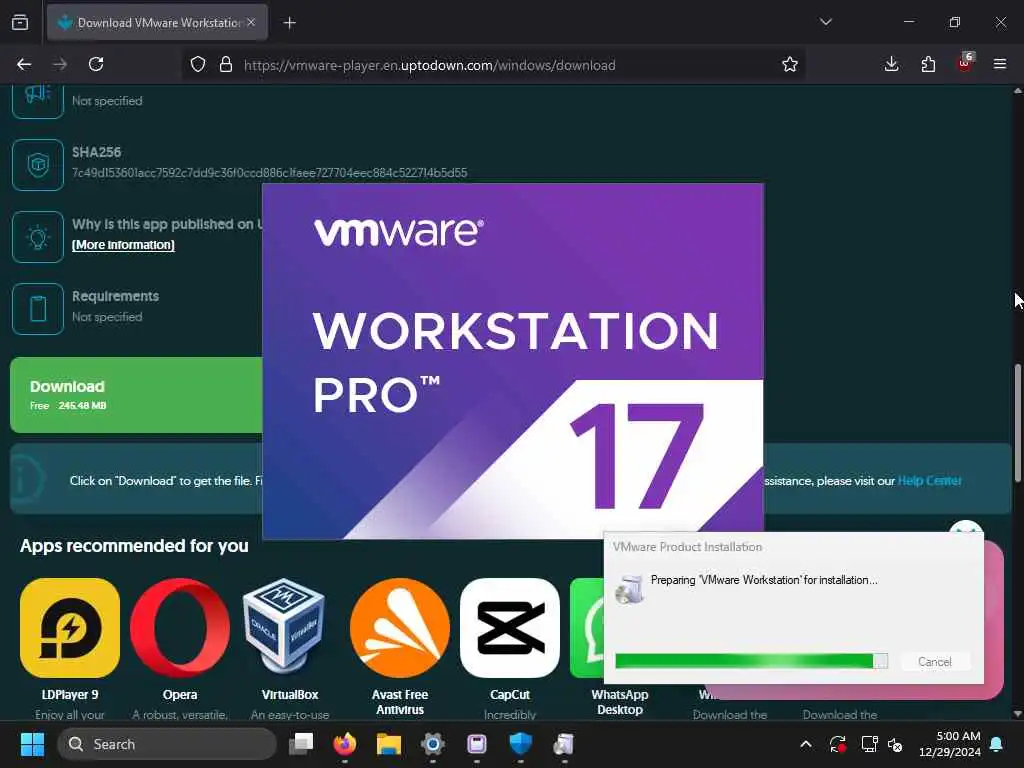Click the scrollbar down arrow
This screenshot has width=1024, height=768.
[1017, 714]
